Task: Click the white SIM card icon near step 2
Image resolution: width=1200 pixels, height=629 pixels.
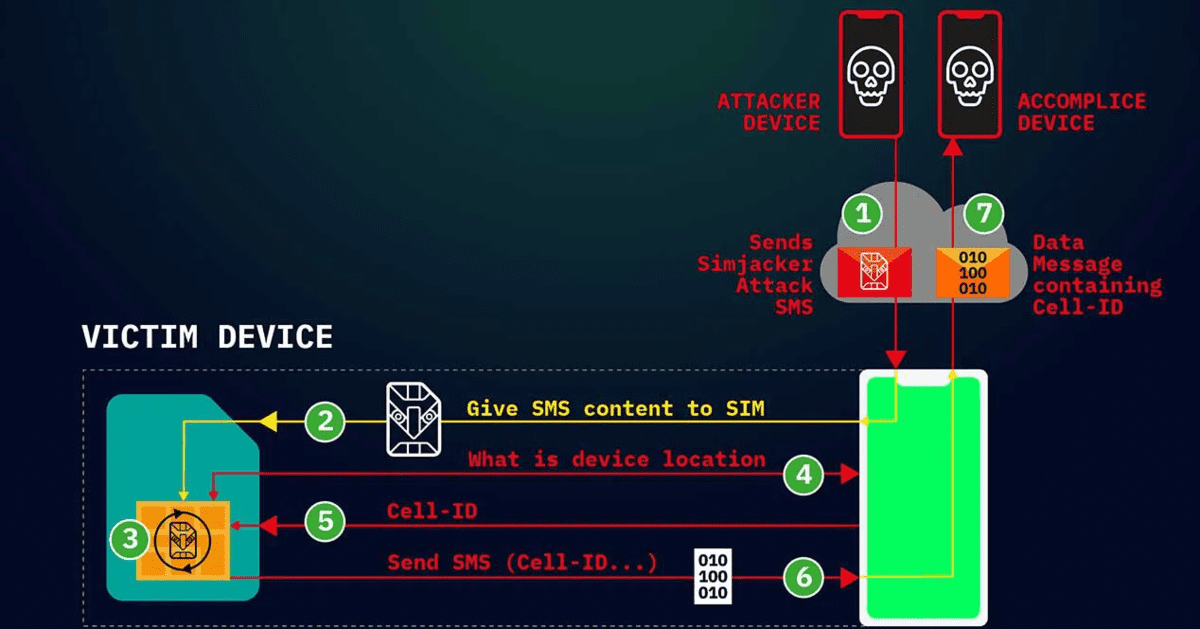Action: point(413,420)
